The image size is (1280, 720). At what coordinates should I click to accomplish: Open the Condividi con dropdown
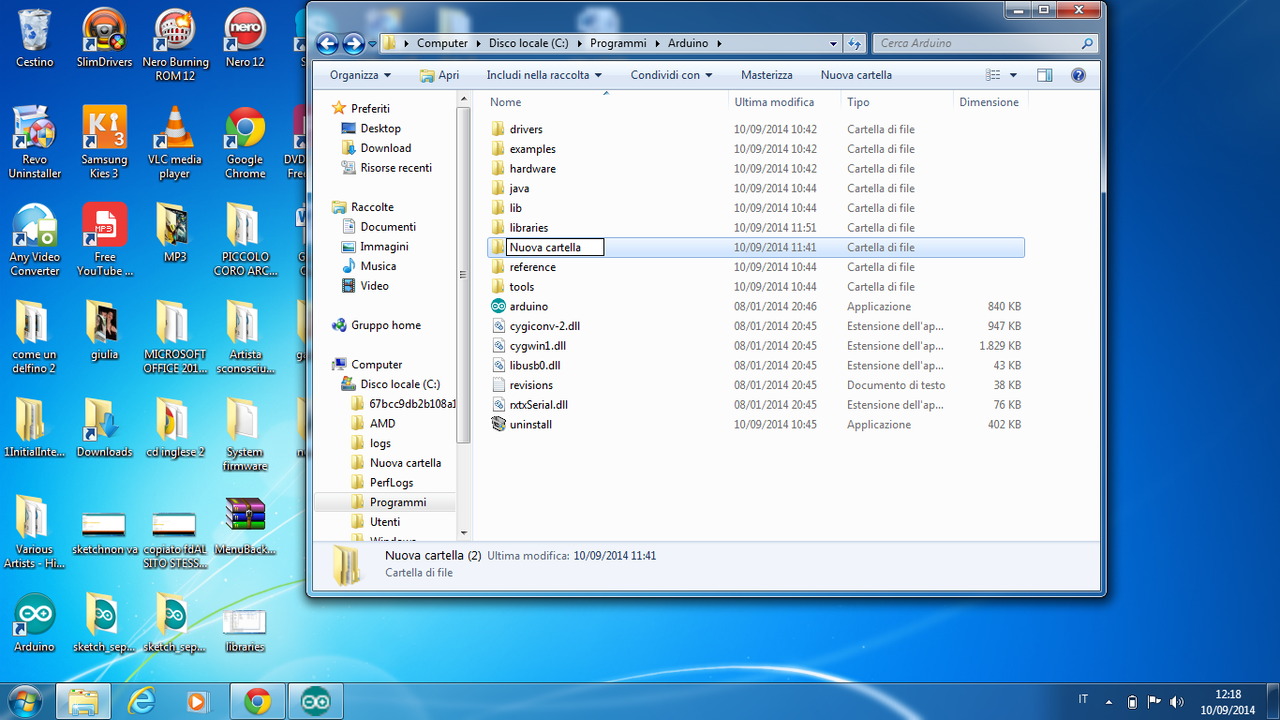click(x=671, y=75)
